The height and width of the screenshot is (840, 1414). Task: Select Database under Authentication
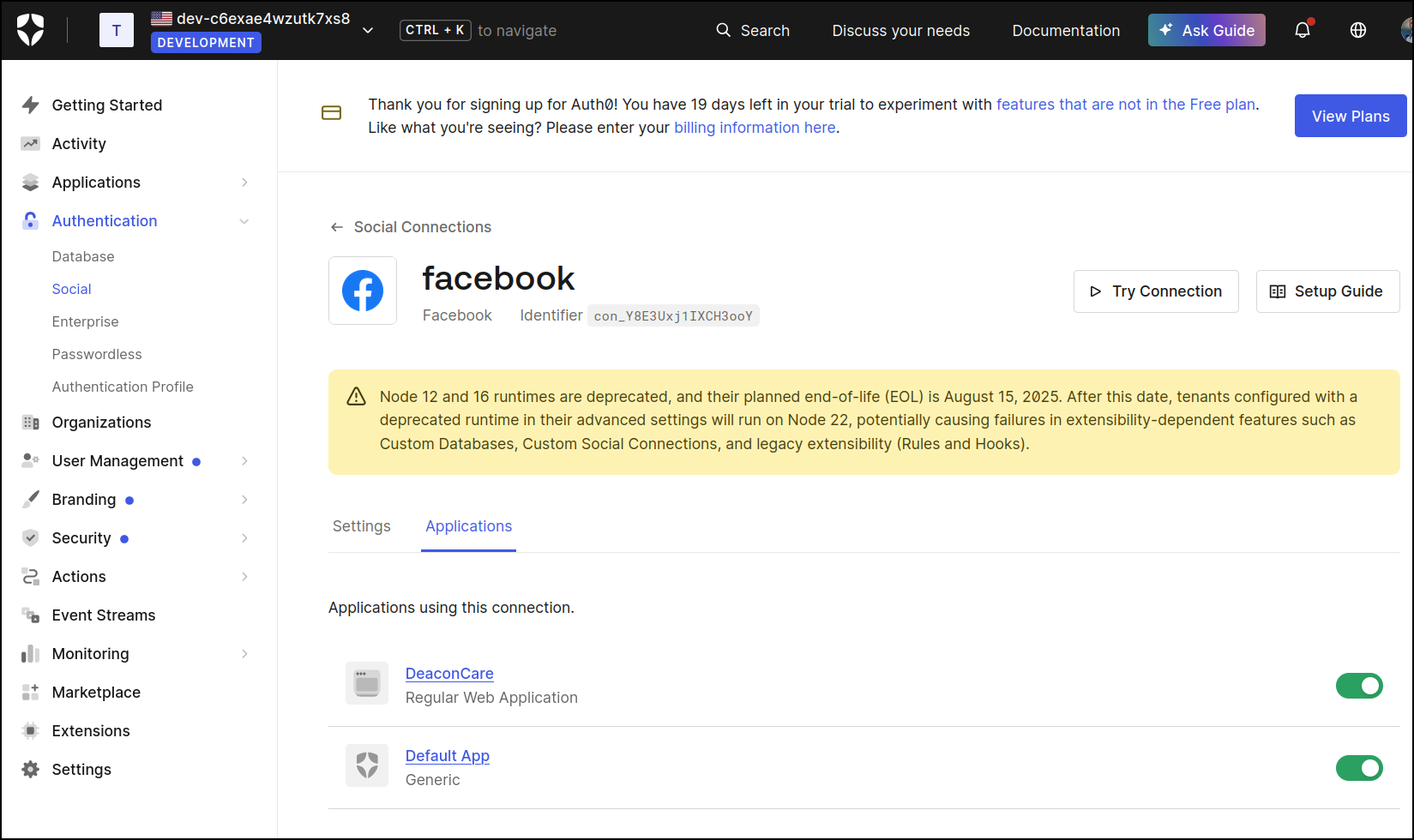(x=83, y=256)
